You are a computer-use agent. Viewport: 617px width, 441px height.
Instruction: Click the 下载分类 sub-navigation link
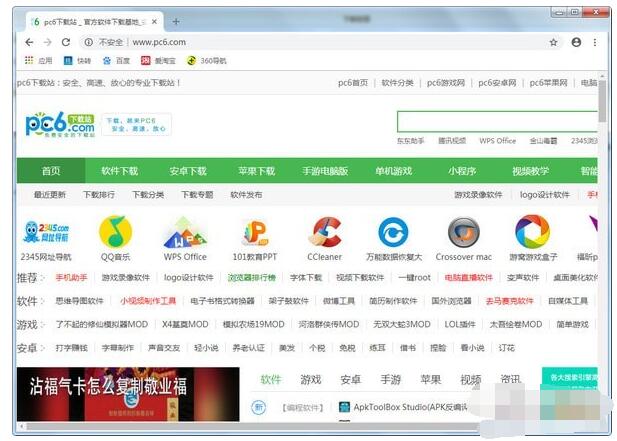(x=148, y=195)
